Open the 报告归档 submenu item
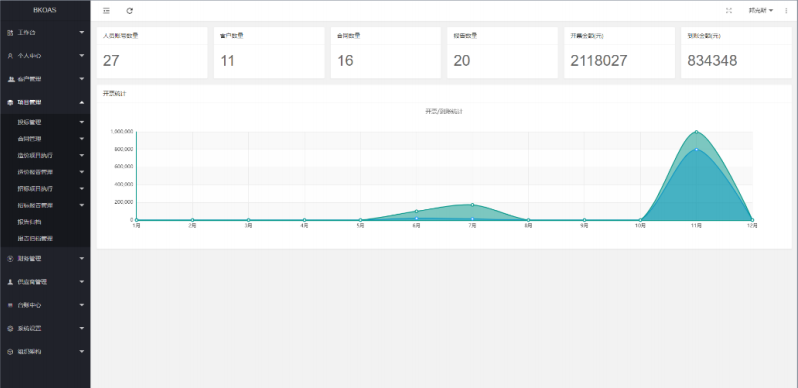Viewport: 798px width, 388px height. 30,222
